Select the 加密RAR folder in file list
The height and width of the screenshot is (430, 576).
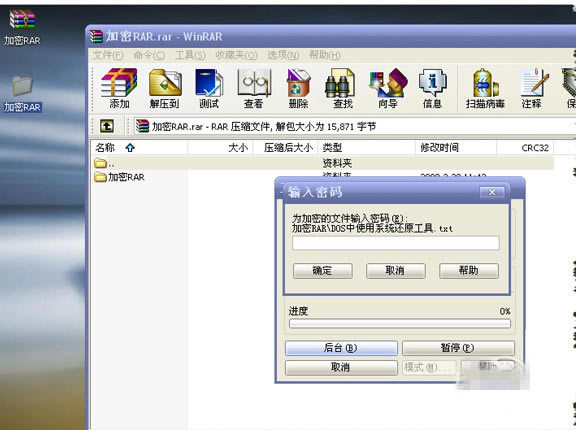(x=120, y=177)
